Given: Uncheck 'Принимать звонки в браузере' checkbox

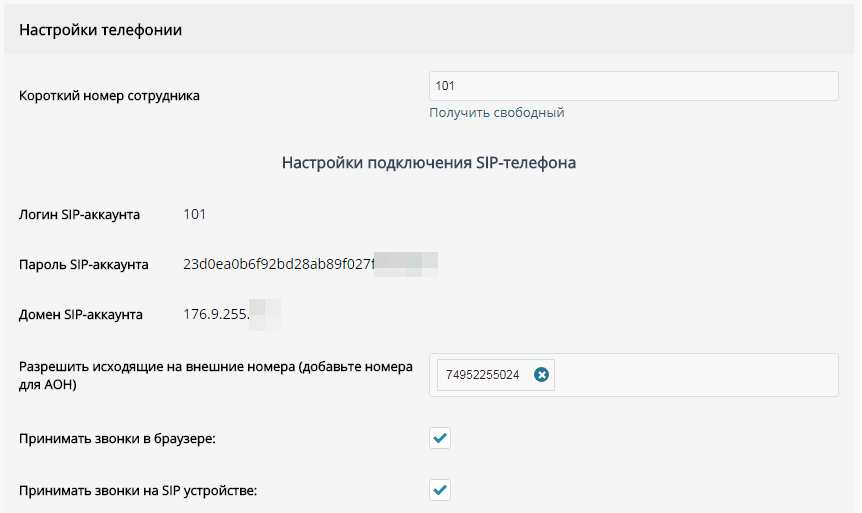Looking at the screenshot, I should tap(440, 438).
